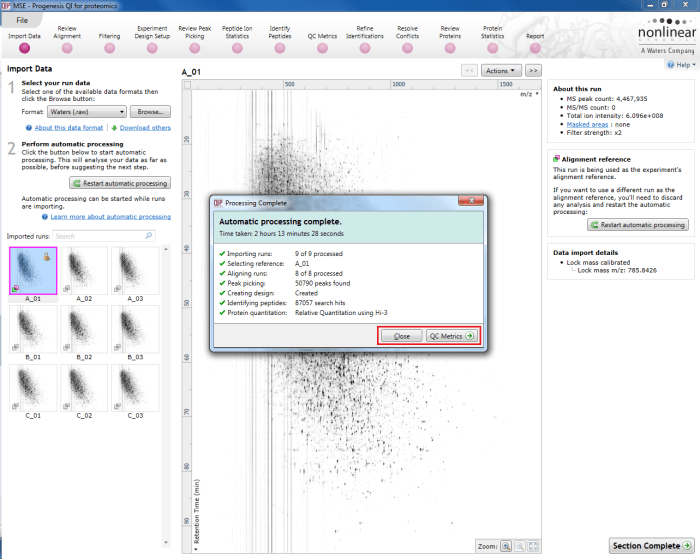Open Download others link

145,128
